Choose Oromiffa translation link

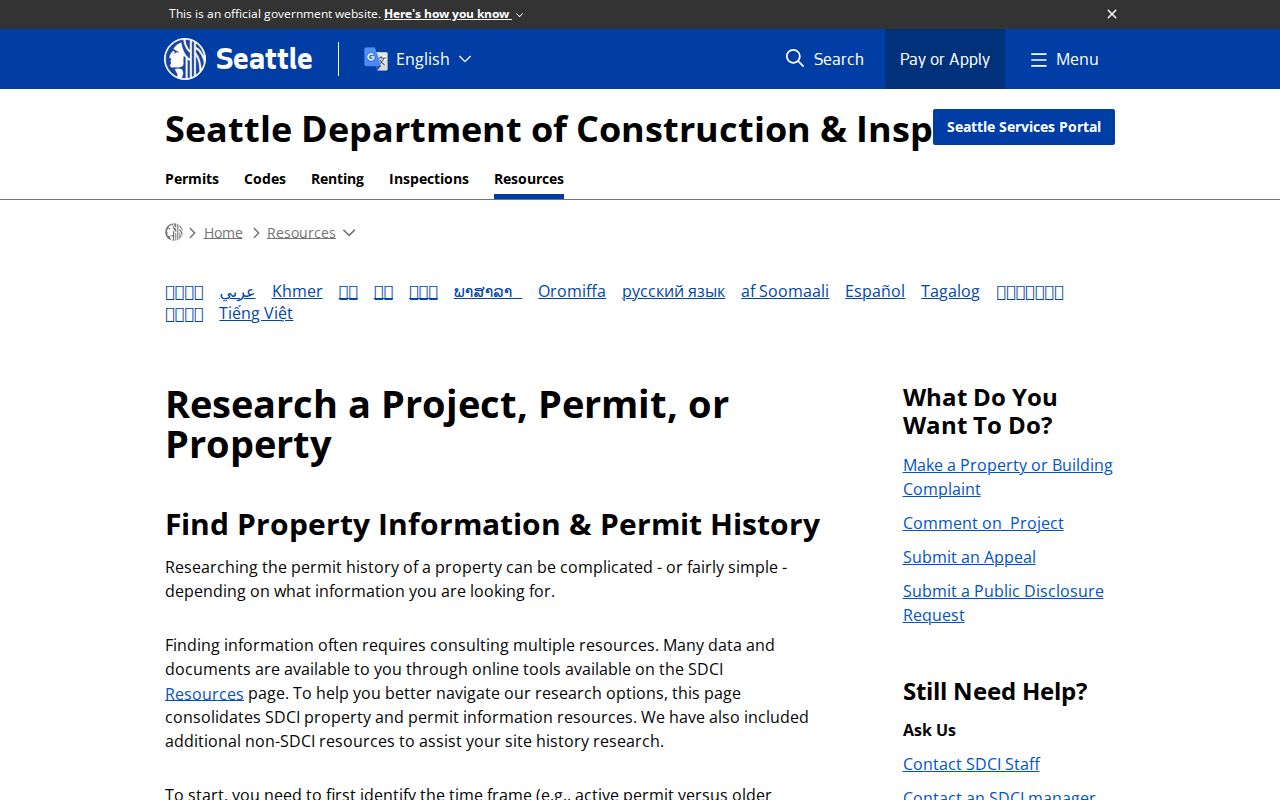tap(572, 291)
